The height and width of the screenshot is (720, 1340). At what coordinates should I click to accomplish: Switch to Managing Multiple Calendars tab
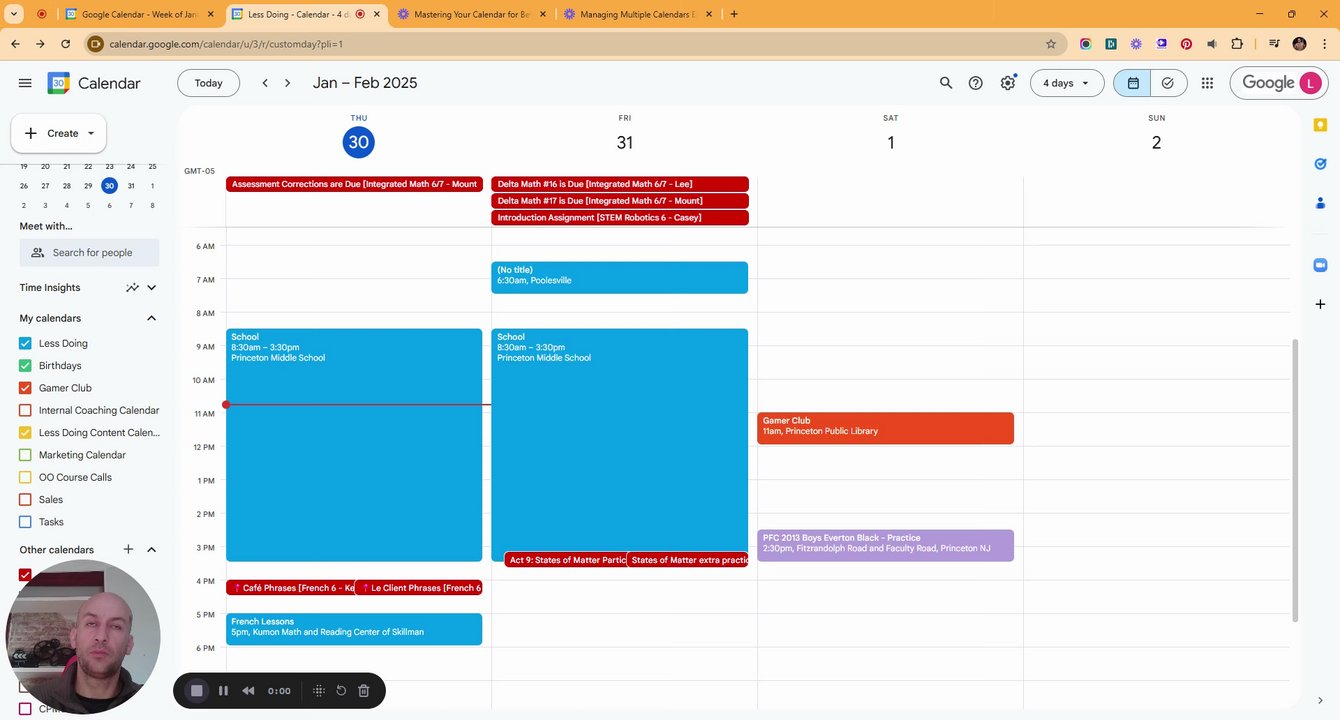(x=639, y=14)
